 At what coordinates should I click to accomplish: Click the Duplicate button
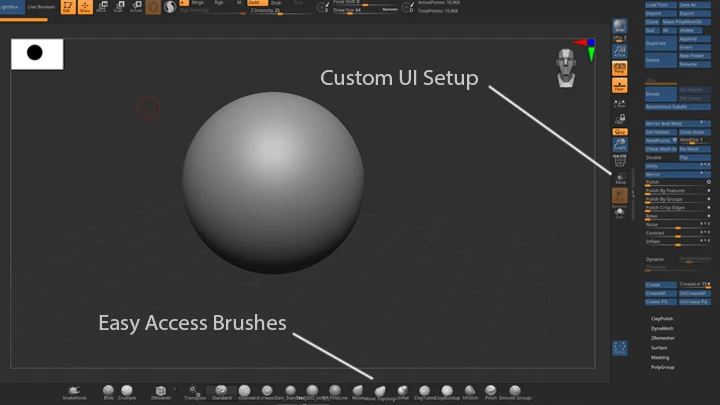(660, 43)
